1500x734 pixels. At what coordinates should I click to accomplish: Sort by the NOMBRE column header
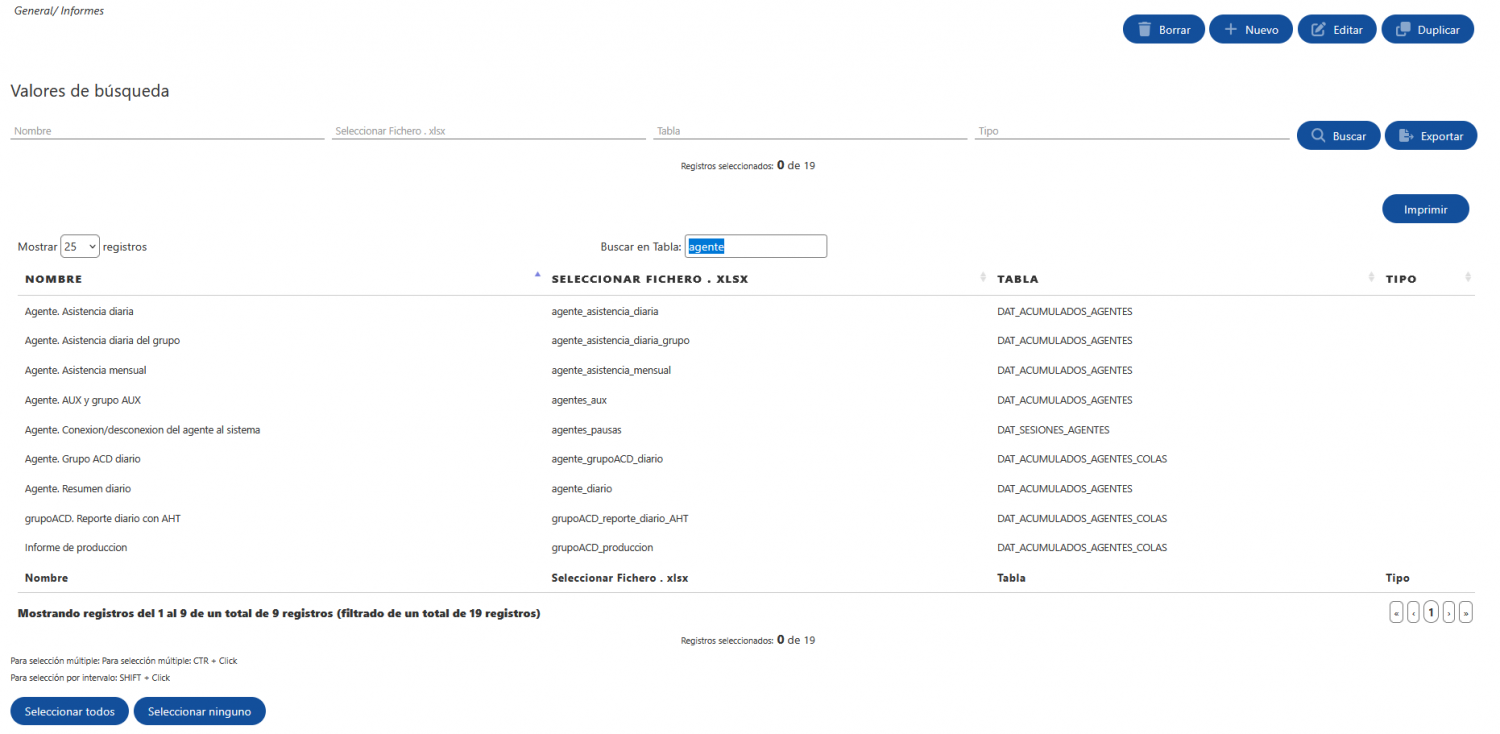pos(280,279)
